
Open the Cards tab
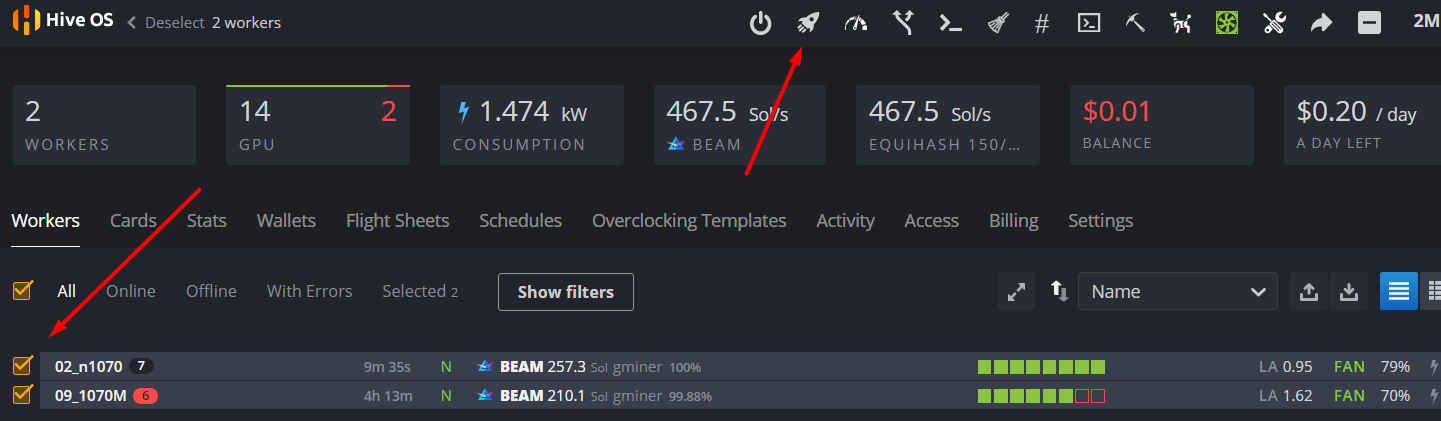133,221
